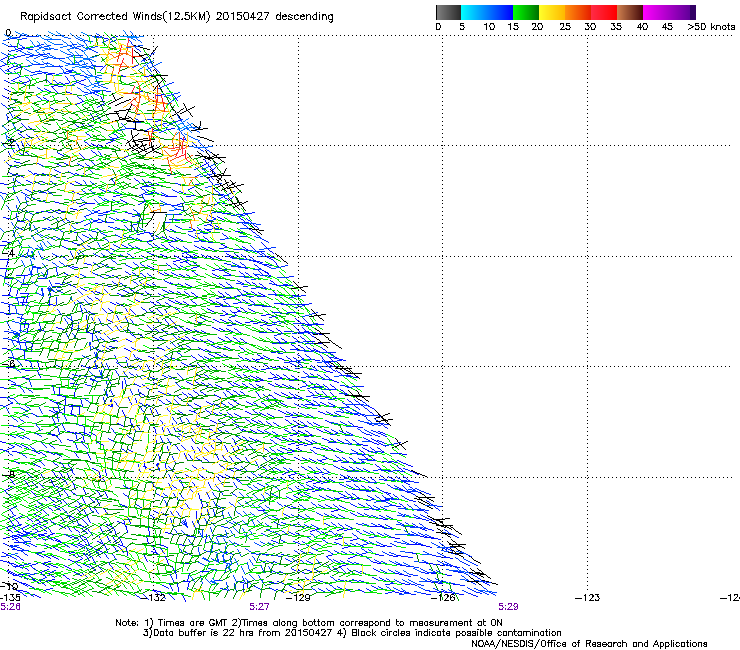Click the longitude label '-135'
The height and width of the screenshot is (650, 740).
click(10, 598)
